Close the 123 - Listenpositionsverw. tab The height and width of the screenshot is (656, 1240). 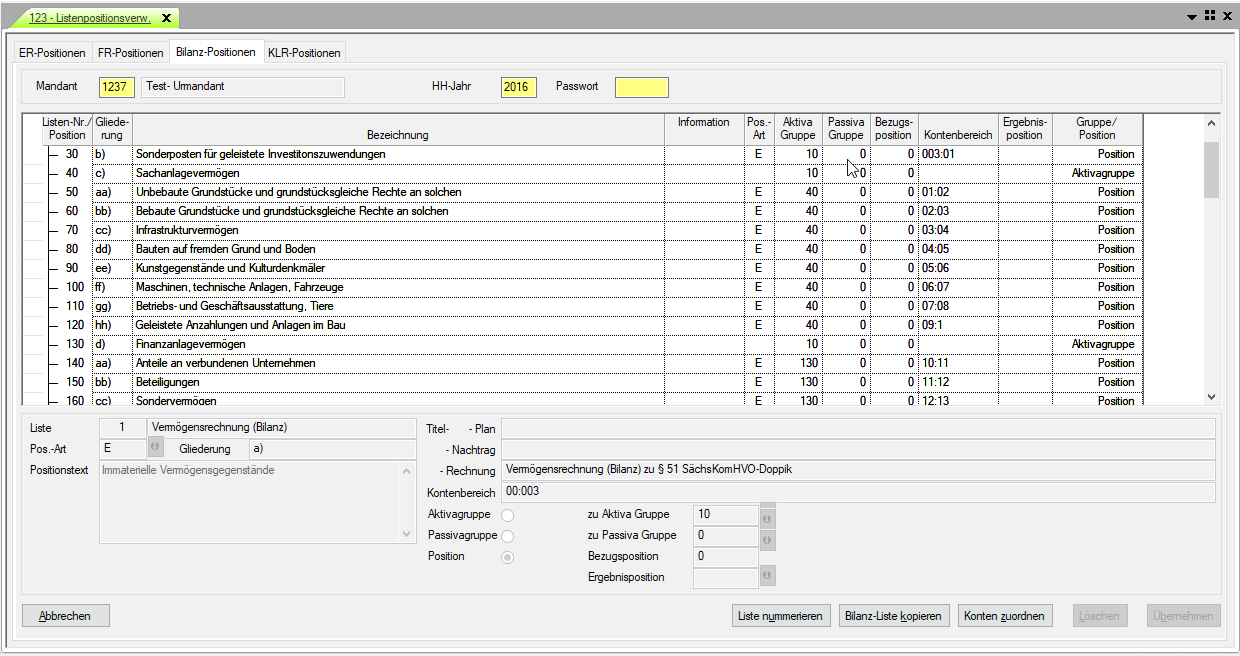(166, 18)
